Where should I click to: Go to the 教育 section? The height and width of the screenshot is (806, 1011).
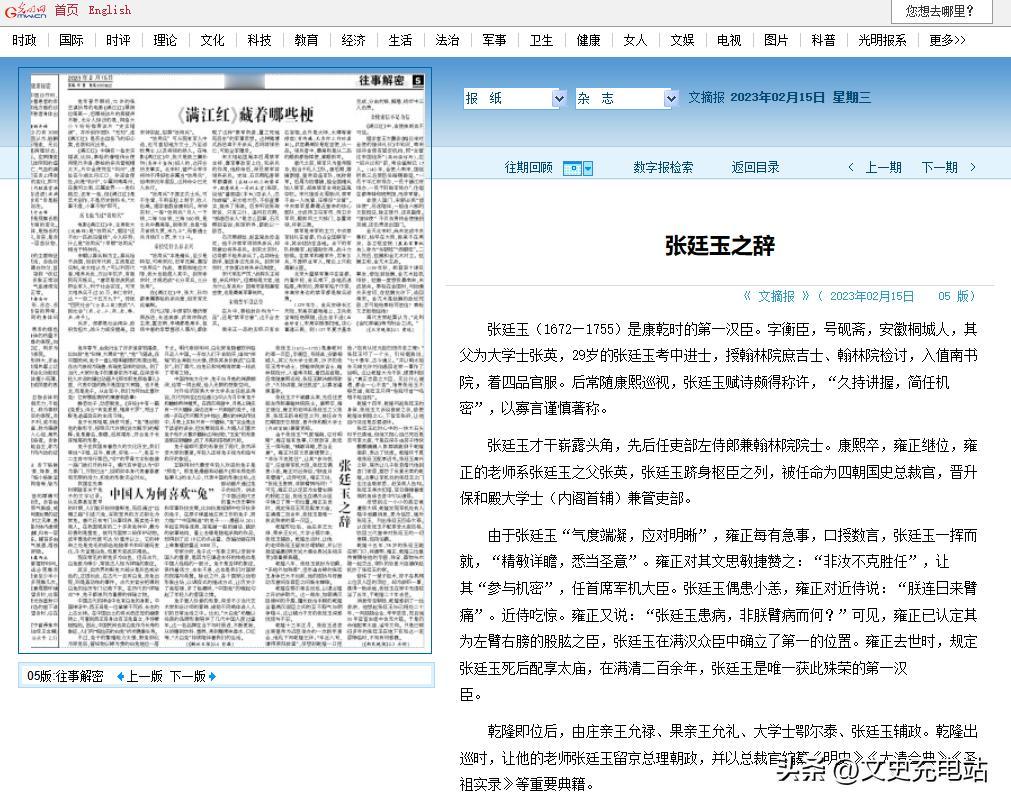[x=306, y=40]
